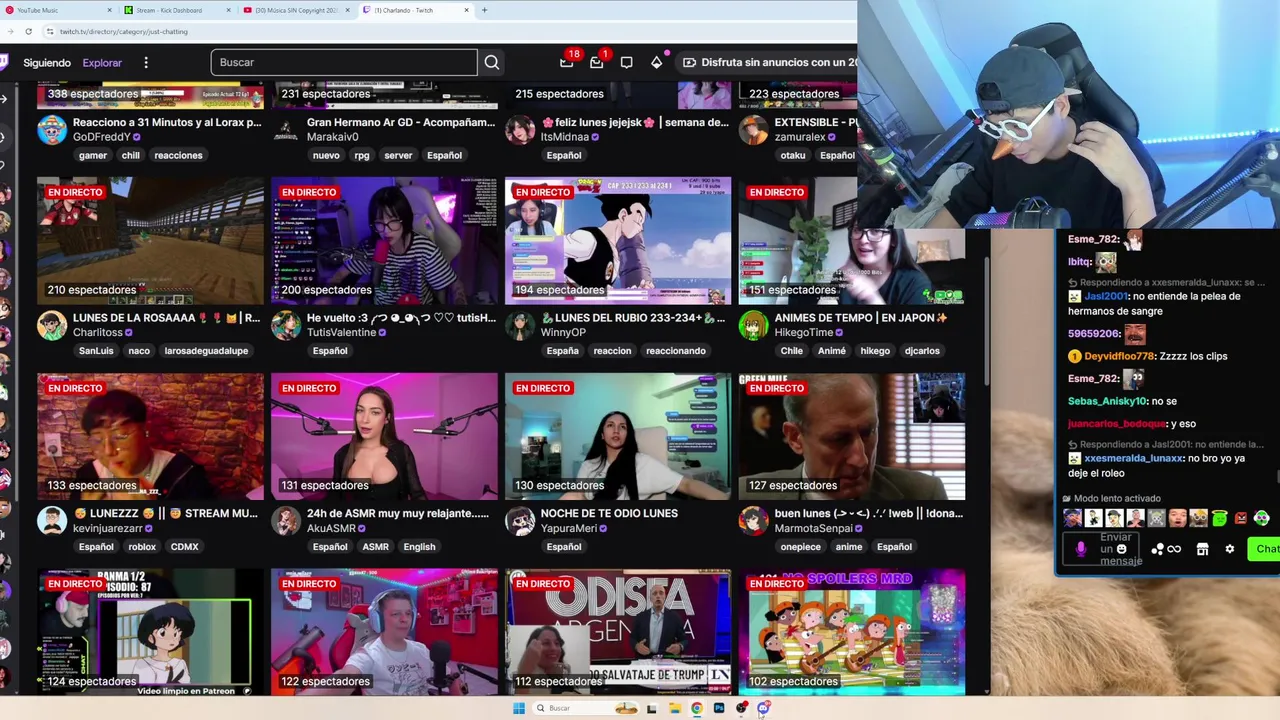The image size is (1280, 720).
Task: Open the NO SPOILERS MRD stream thumbnail
Action: [852, 633]
